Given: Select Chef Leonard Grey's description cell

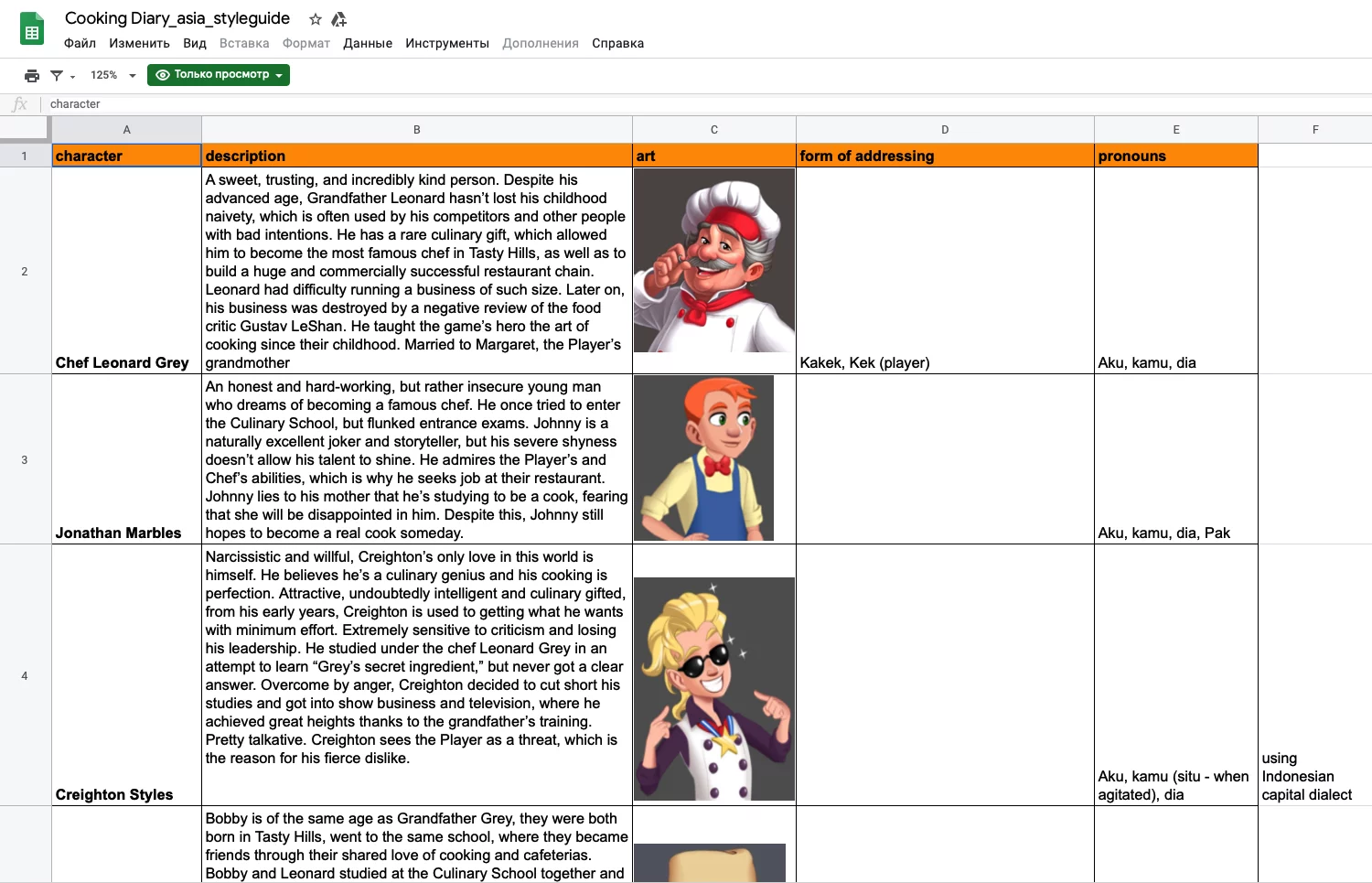Looking at the screenshot, I should [416, 271].
